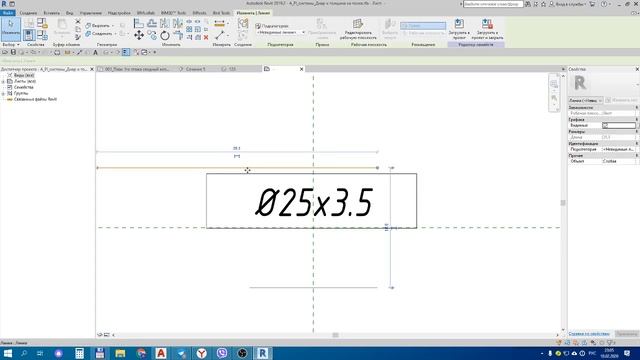Close the Project Browser panel
The image size is (640, 360).
(x=91, y=69)
